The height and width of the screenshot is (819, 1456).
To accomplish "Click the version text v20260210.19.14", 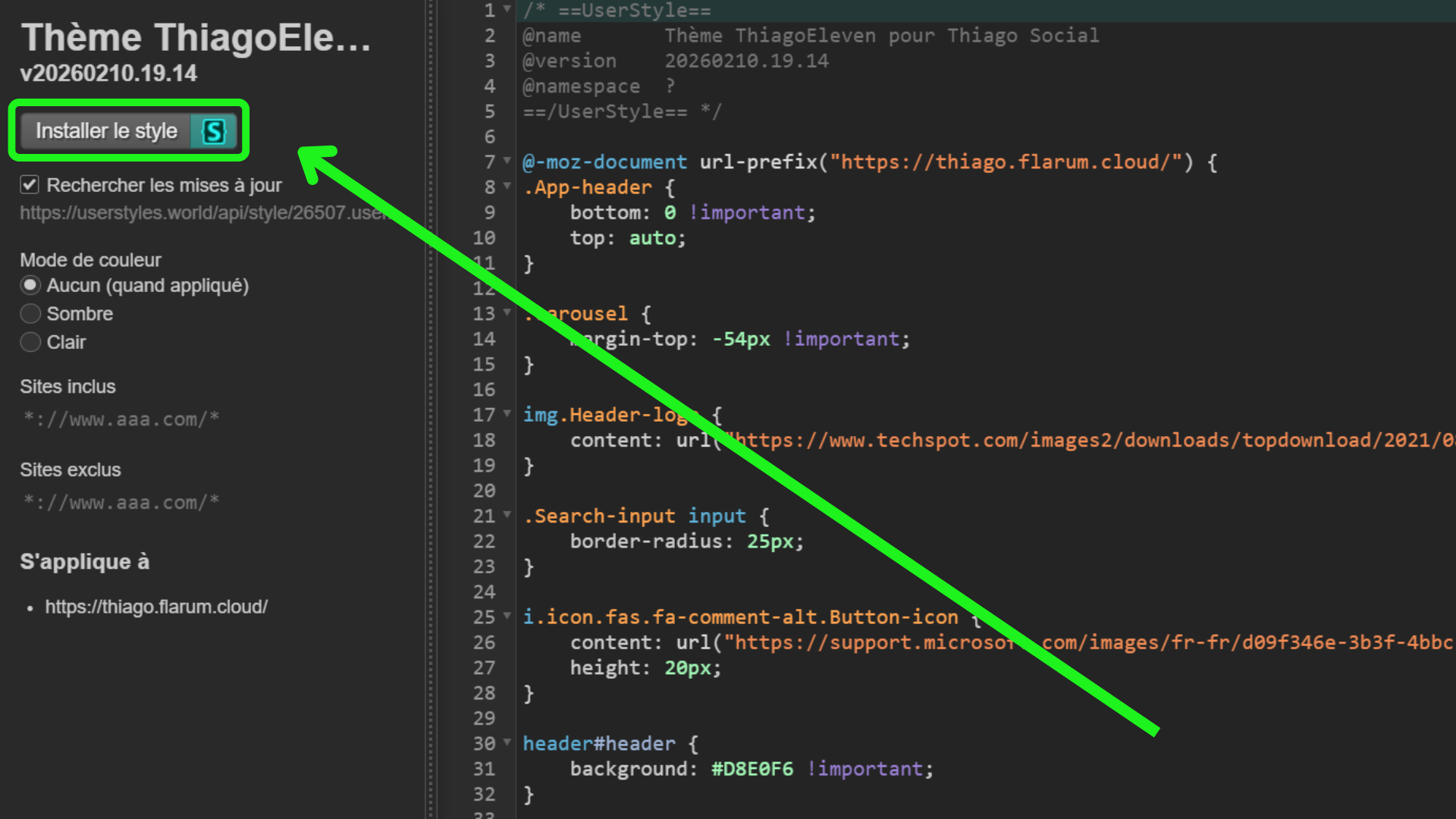I will click(x=108, y=73).
